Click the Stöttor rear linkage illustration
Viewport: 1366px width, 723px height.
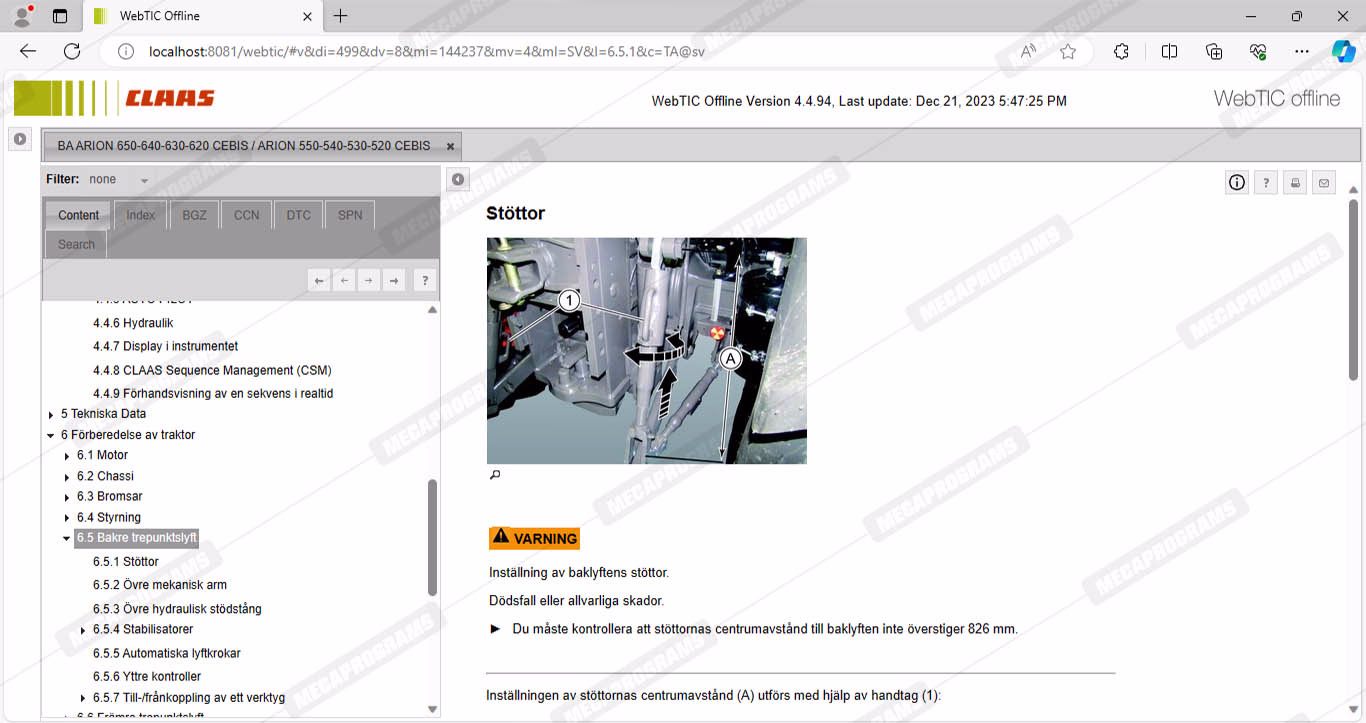[646, 350]
